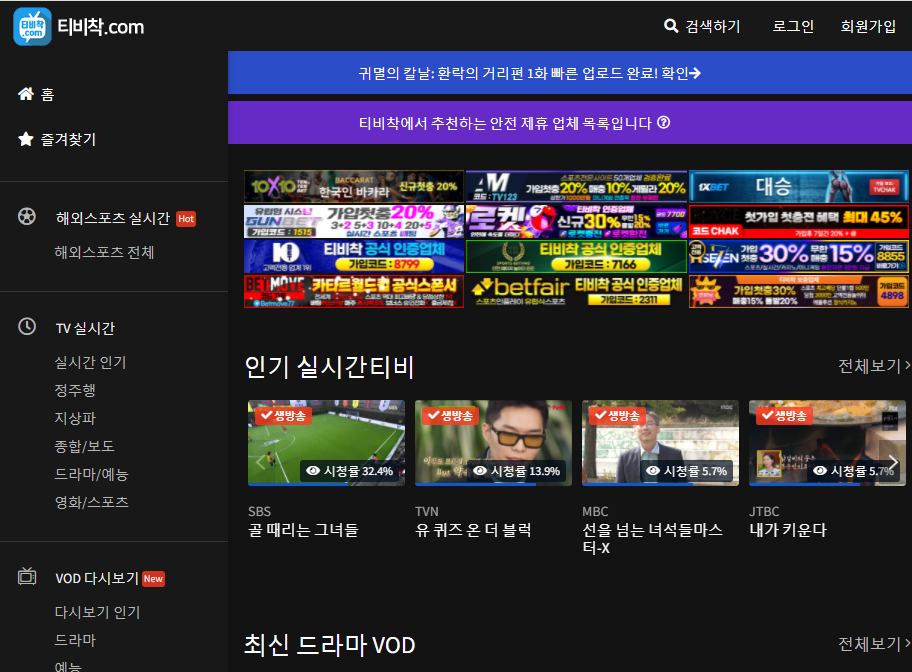Click the 가입코드 7166 ad banner
Viewport: 912px width, 672px height.
pyautogui.click(x=576, y=256)
